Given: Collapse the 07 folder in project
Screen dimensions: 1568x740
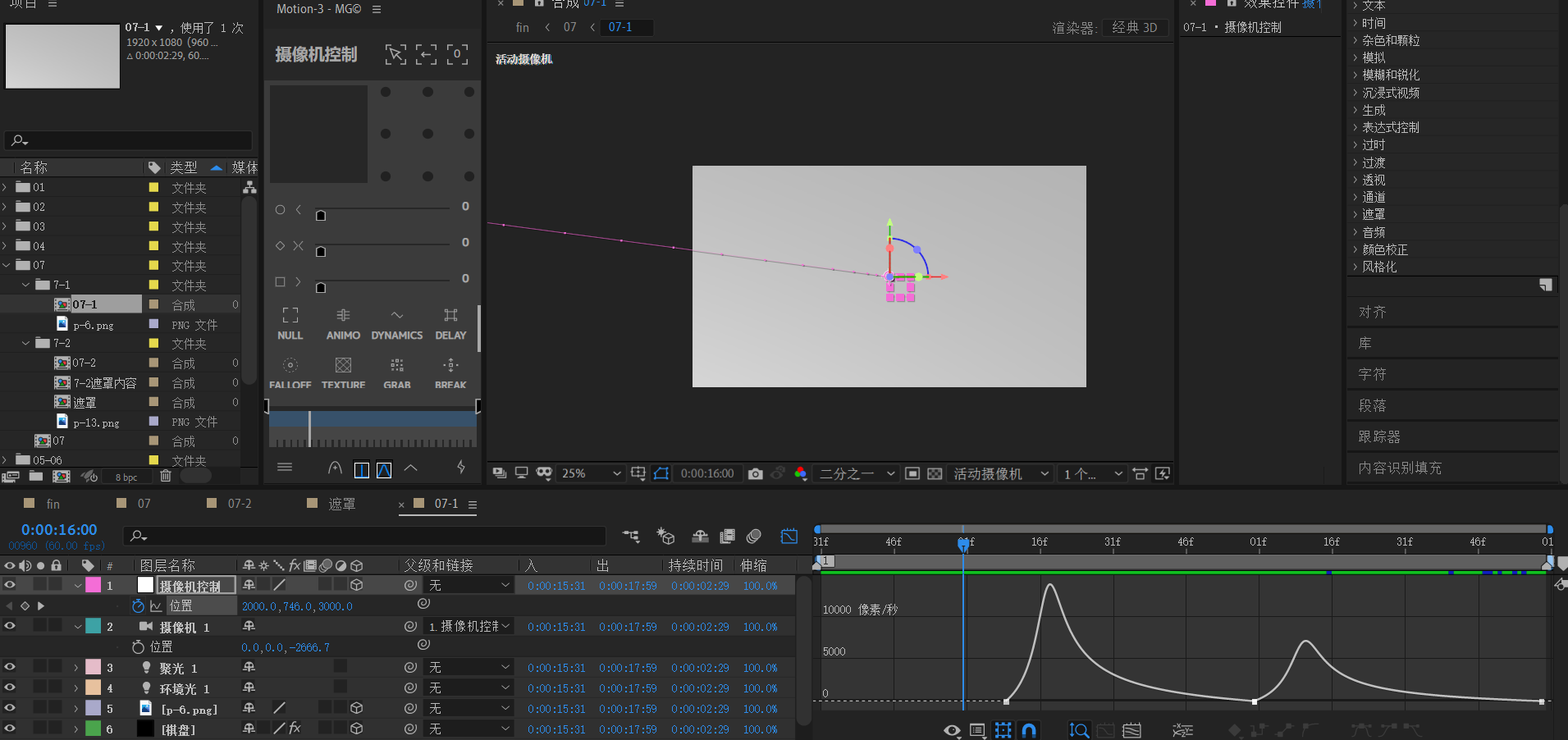Looking at the screenshot, I should point(6,265).
